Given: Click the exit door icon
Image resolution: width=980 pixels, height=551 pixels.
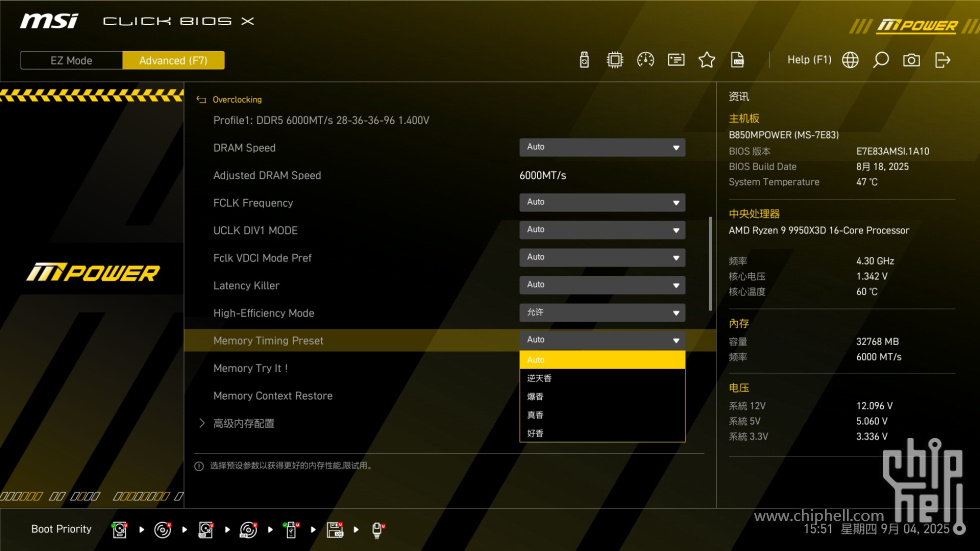Looking at the screenshot, I should pyautogui.click(x=942, y=60).
